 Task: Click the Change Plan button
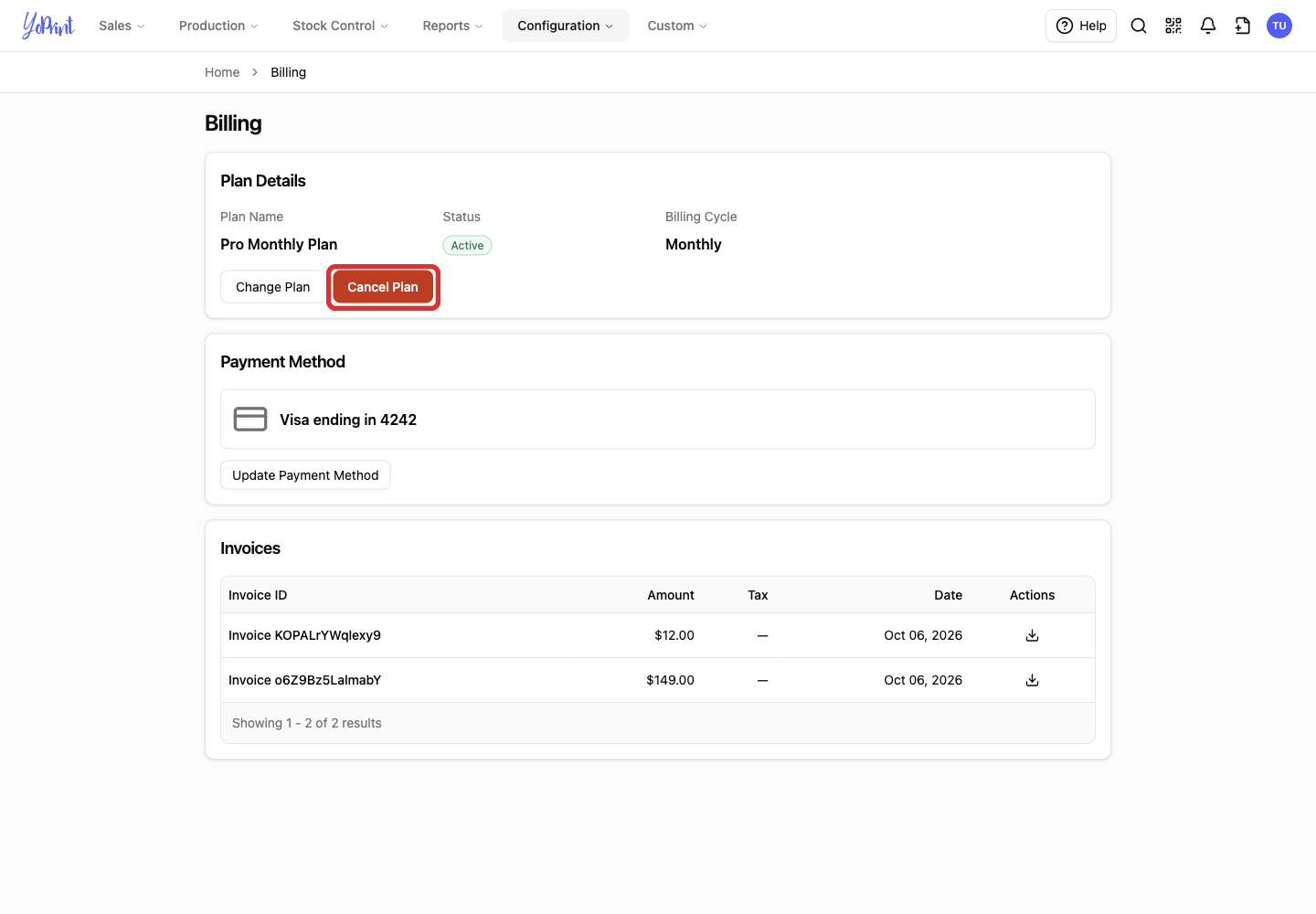tap(272, 287)
